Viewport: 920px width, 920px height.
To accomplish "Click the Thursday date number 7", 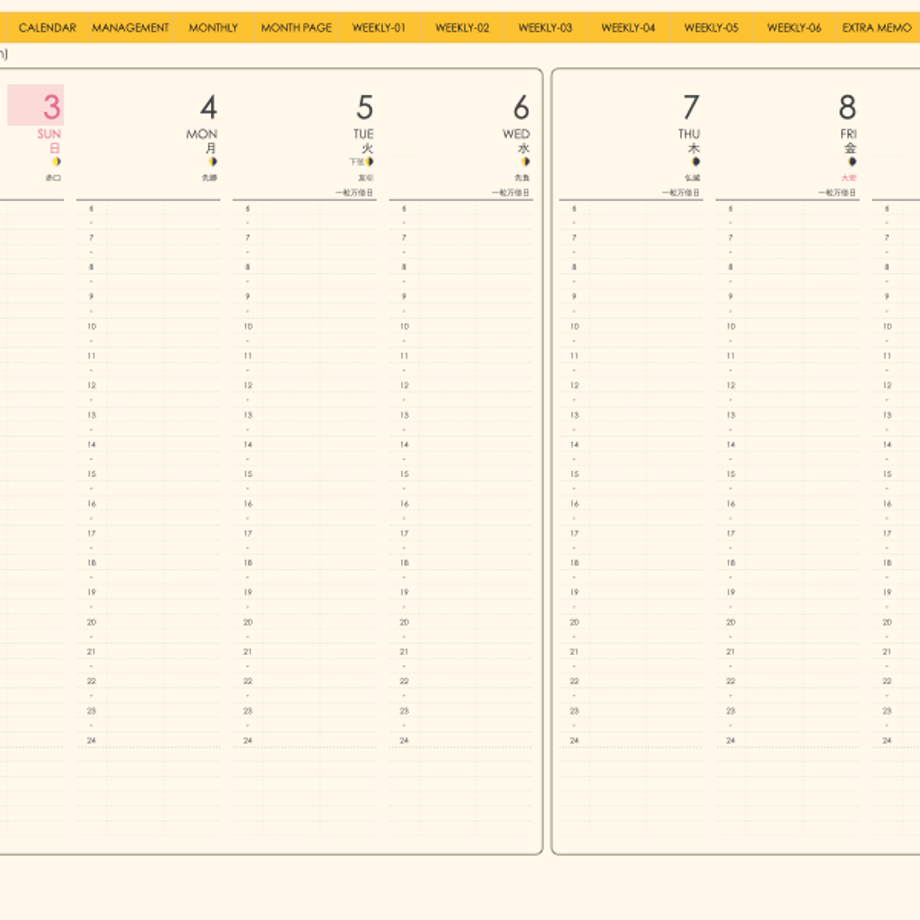I will point(691,107).
